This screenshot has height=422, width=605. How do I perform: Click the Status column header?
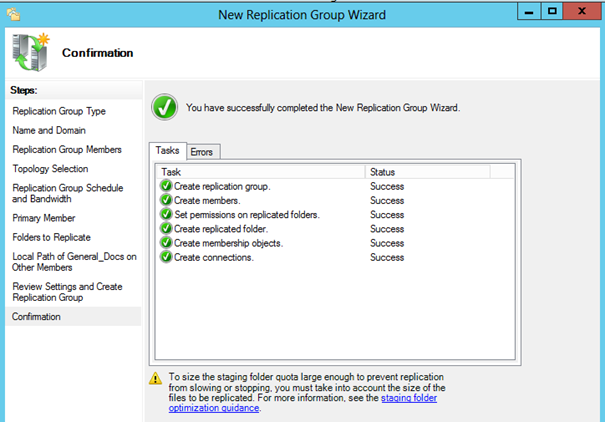(382, 172)
